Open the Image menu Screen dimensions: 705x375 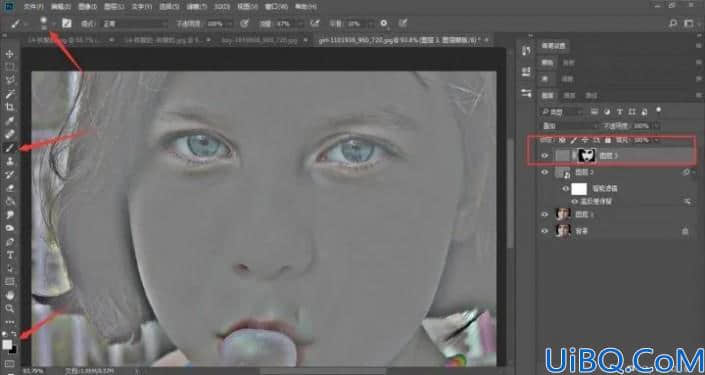(x=87, y=7)
